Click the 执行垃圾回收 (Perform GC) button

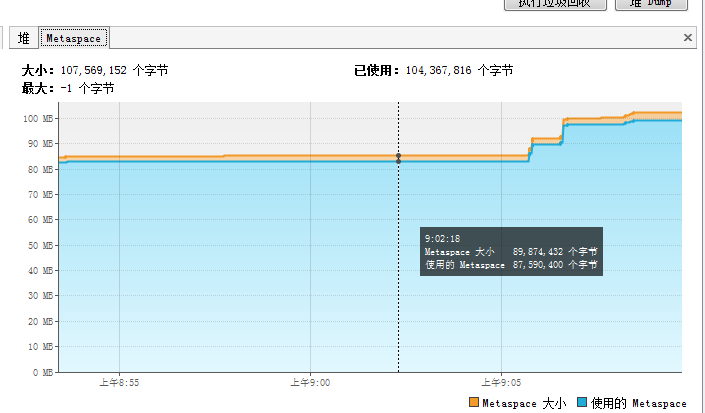(555, 4)
